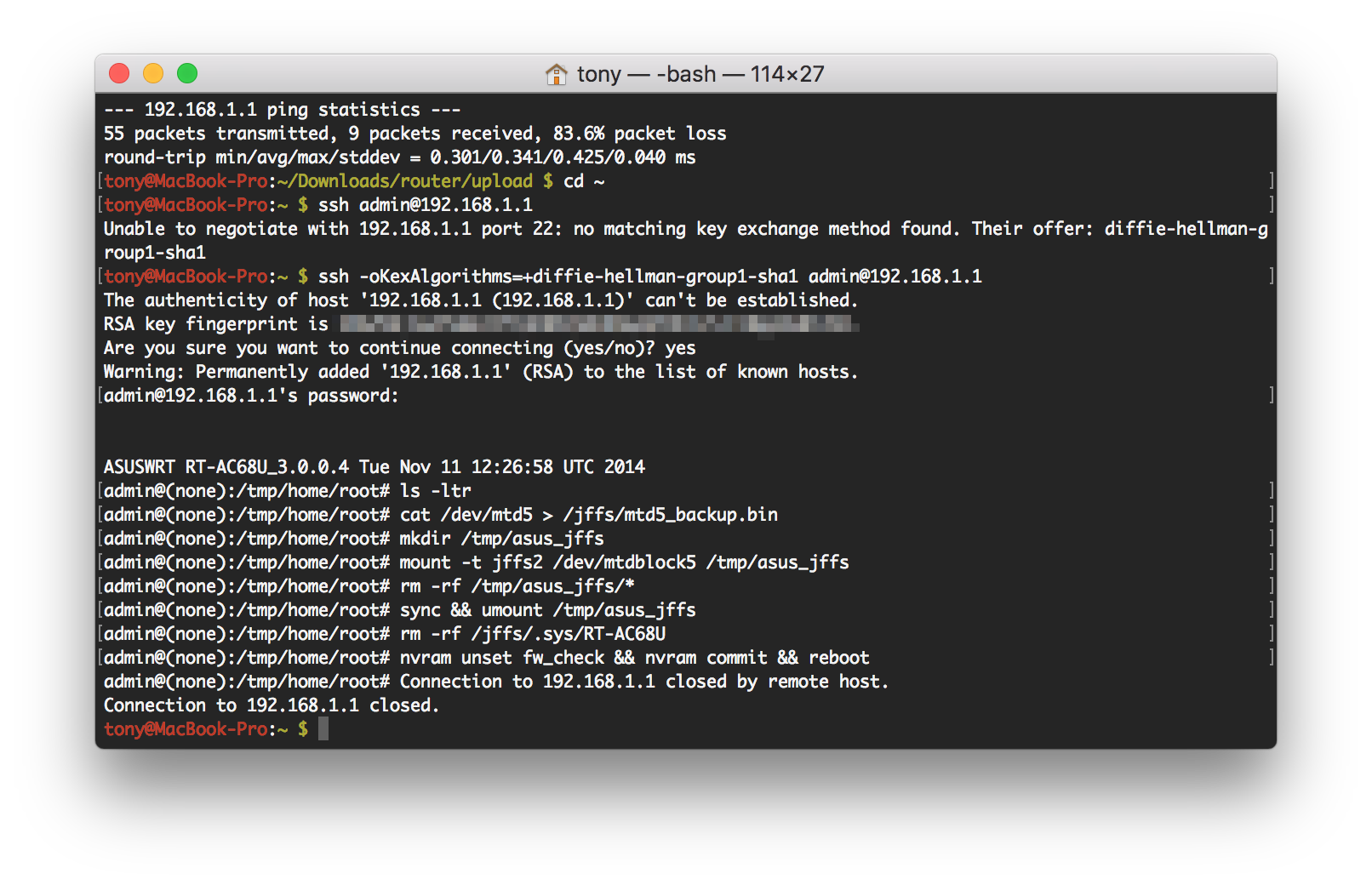Click the "-oKexAlgorithms=+diffie-hellman-group1-sha1" option text
The image size is (1372, 885).
578,277
